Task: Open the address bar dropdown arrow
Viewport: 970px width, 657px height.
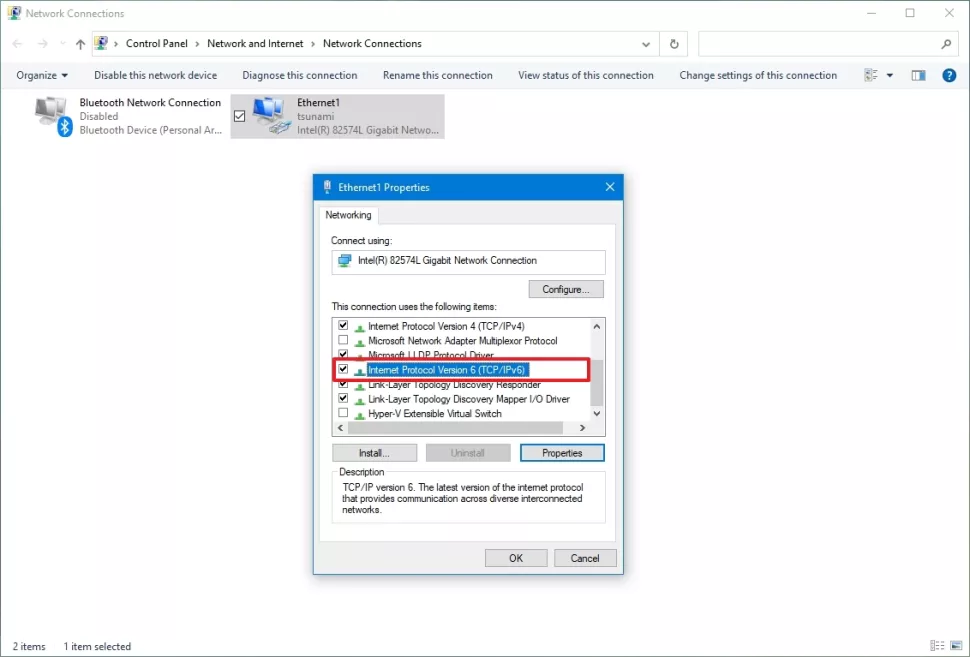Action: point(646,43)
